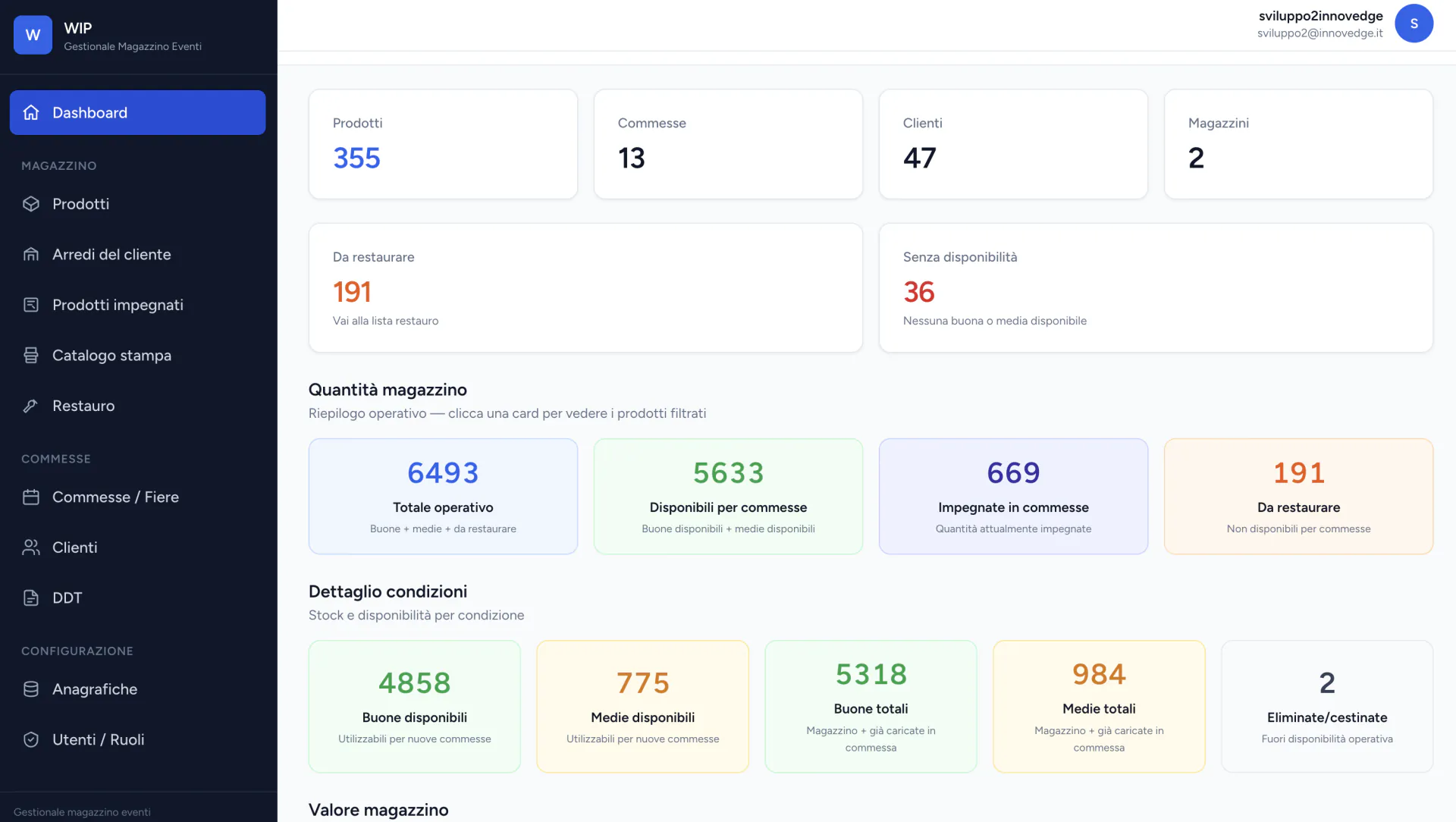Open the Clienti 47 summary card
The image size is (1456, 822).
[1013, 144]
